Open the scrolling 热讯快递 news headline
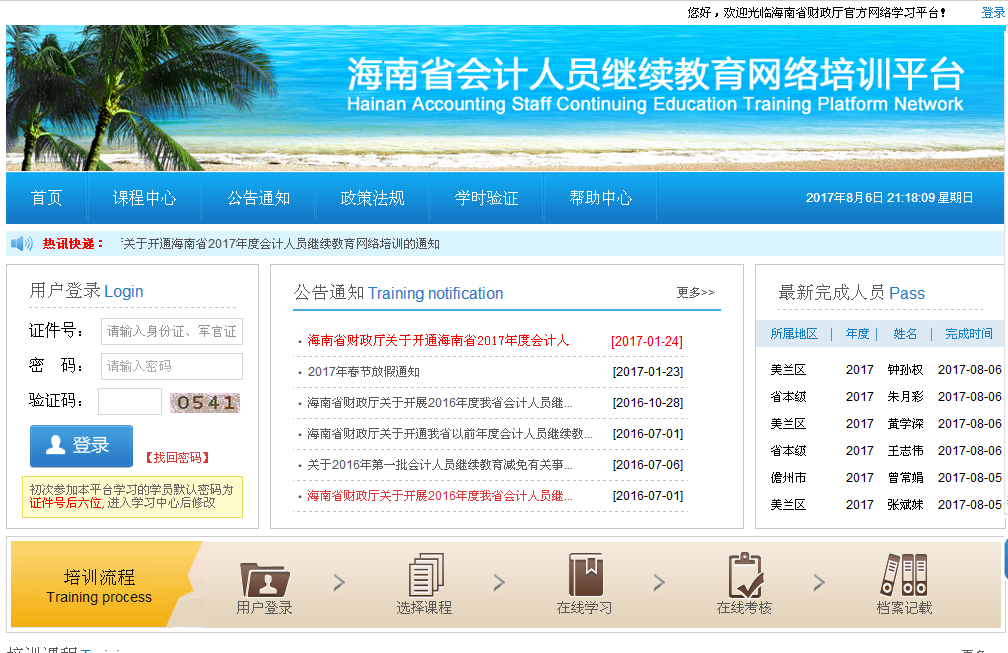 [281, 244]
